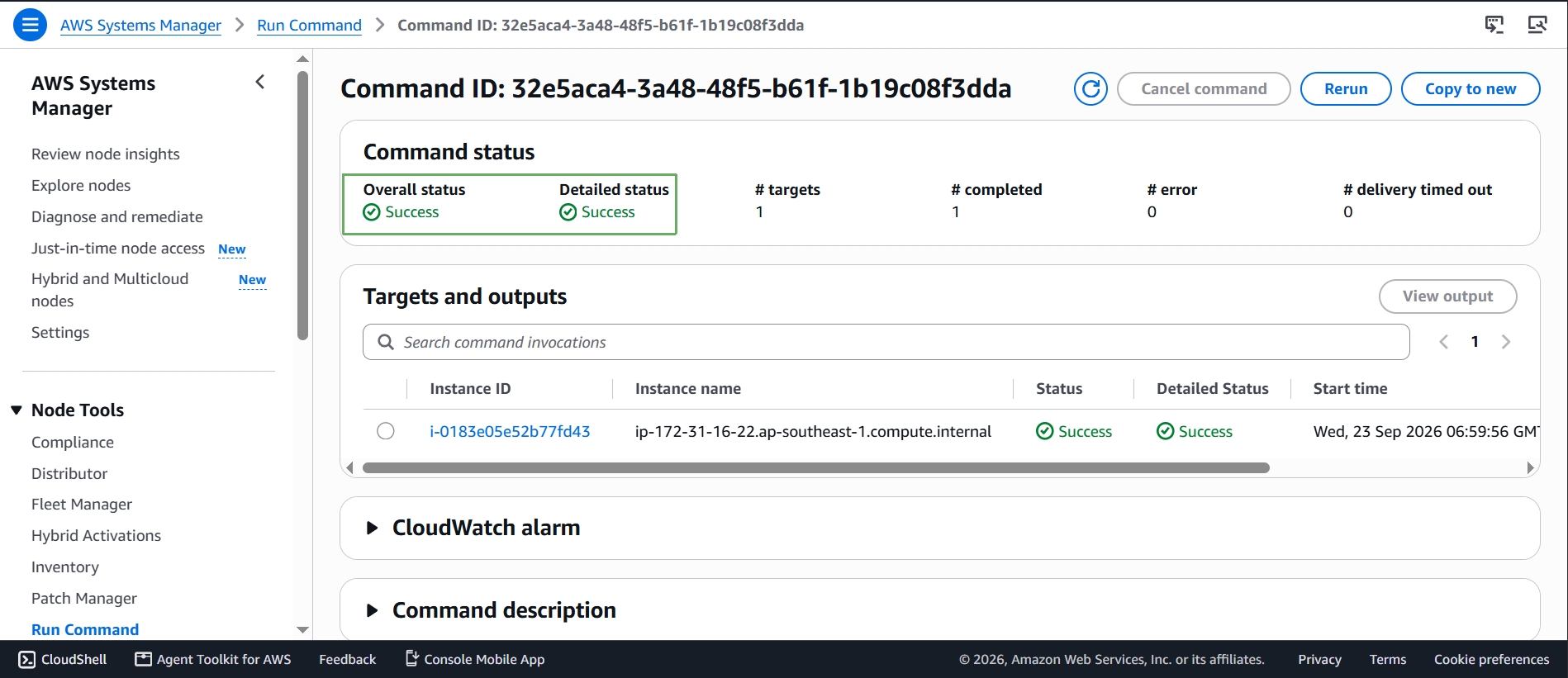Screen dimensions: 1568x678
Task: Open Cookie preferences
Action: point(1491,659)
